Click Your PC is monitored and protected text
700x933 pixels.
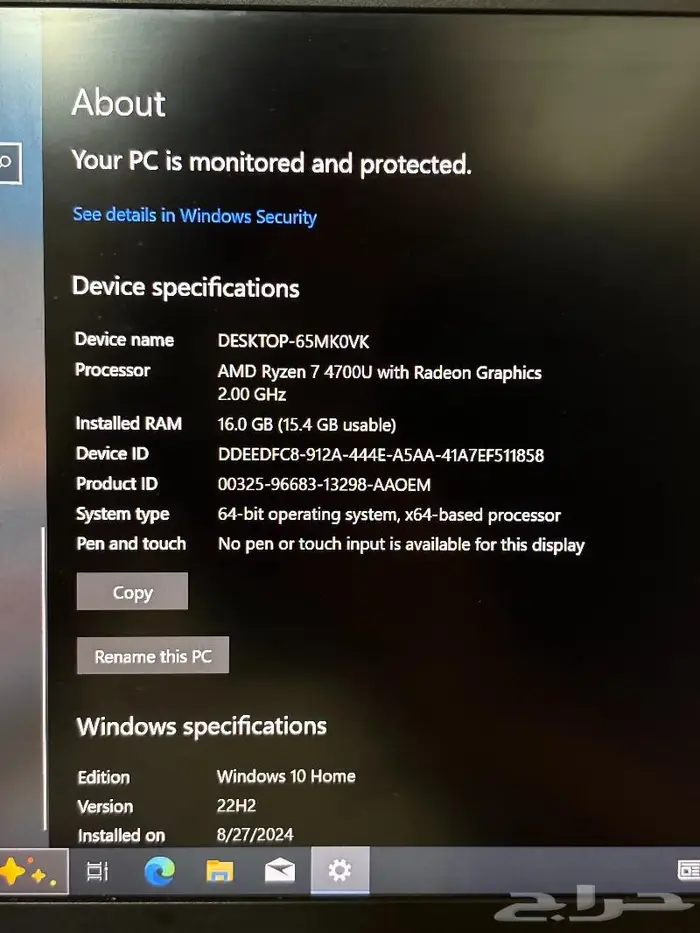(271, 162)
